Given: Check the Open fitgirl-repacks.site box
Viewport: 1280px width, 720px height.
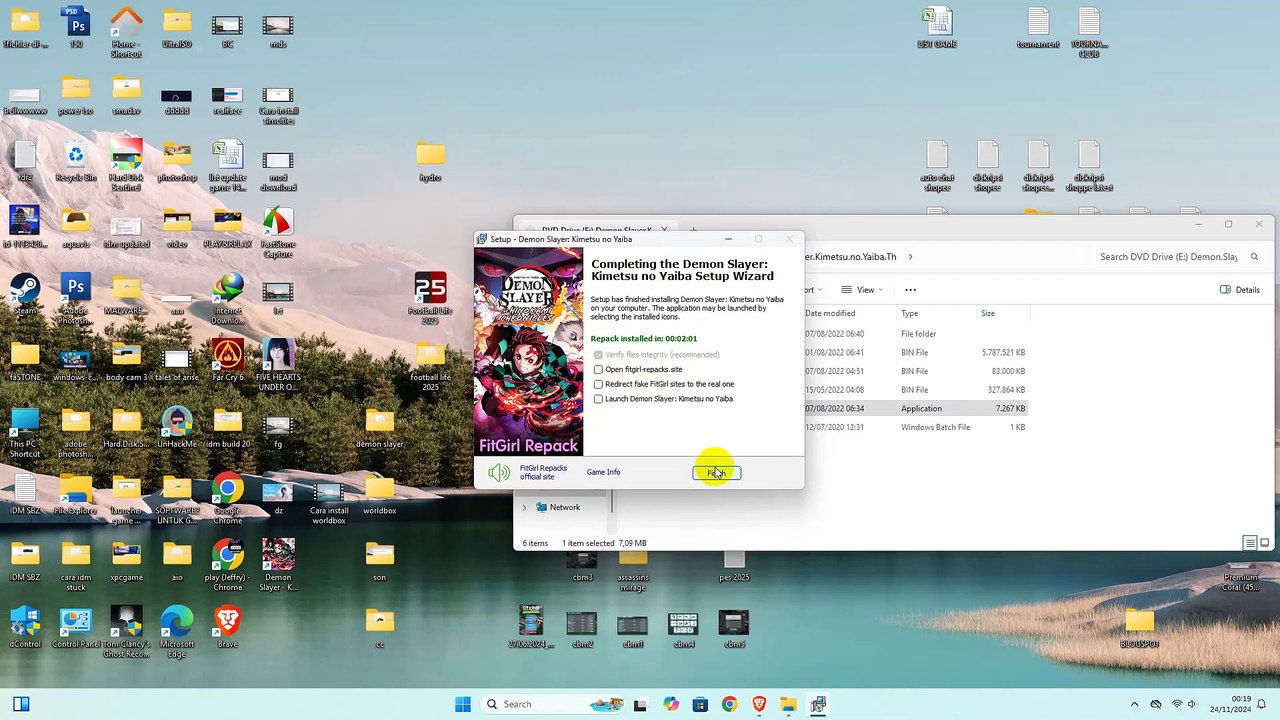Looking at the screenshot, I should pyautogui.click(x=598, y=370).
